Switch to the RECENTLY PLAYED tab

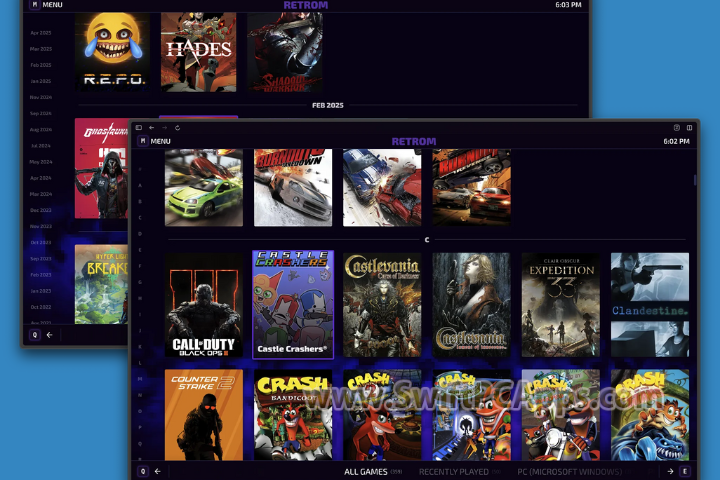(x=460, y=472)
